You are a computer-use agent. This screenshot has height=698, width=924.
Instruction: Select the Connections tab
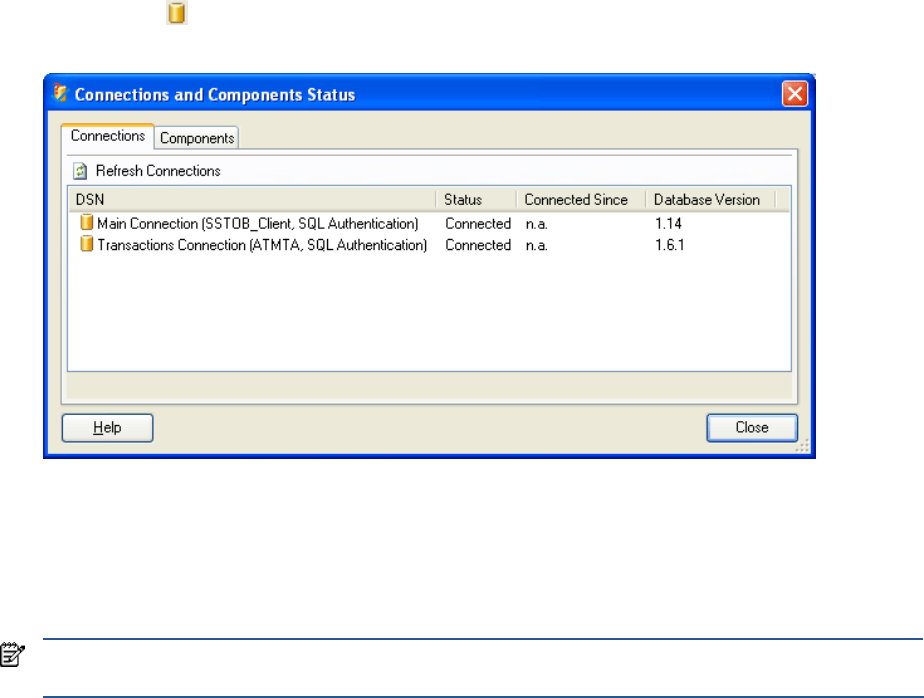(x=108, y=136)
